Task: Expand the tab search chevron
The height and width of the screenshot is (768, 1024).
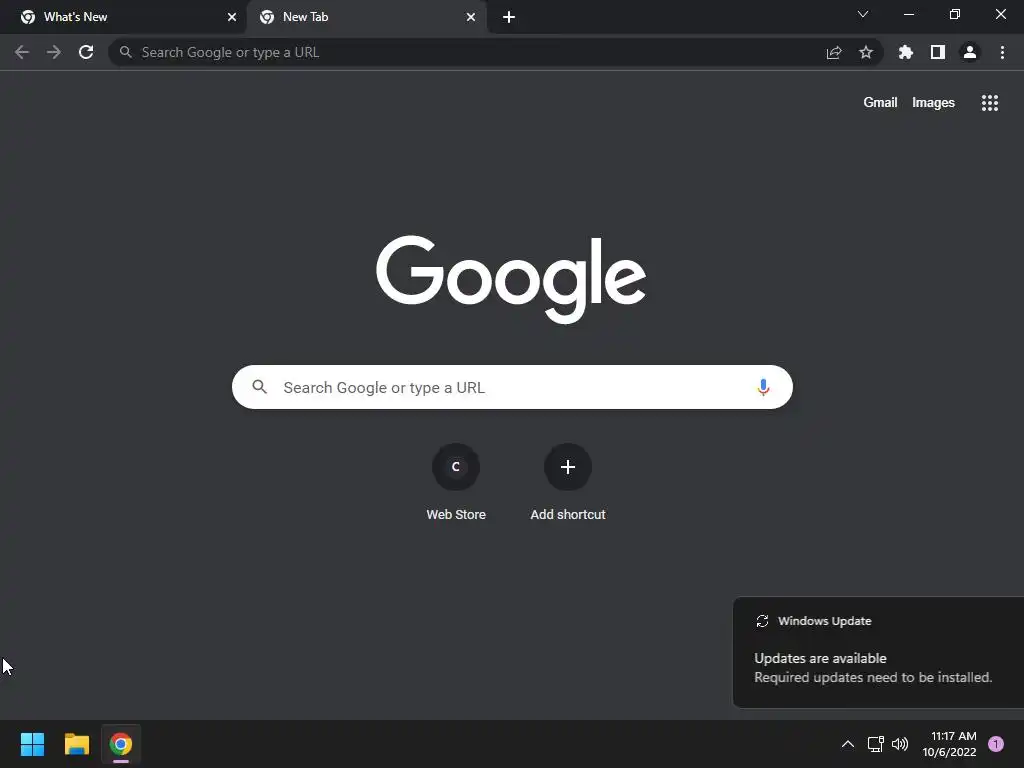Action: point(863,14)
